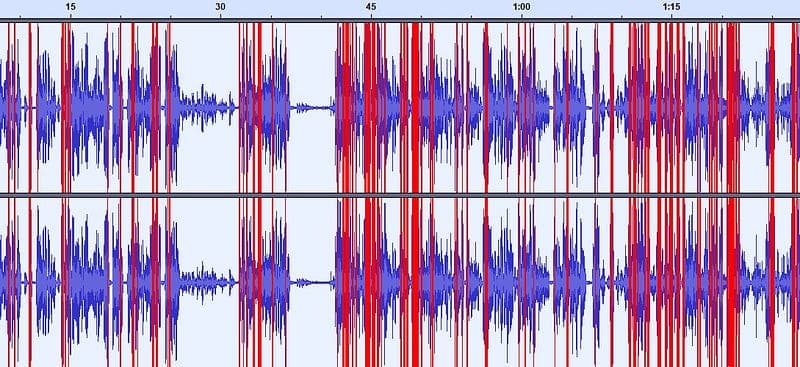Viewport: 800px width, 367px height.
Task: Click the divider between the two stereo channels
Action: point(400,195)
